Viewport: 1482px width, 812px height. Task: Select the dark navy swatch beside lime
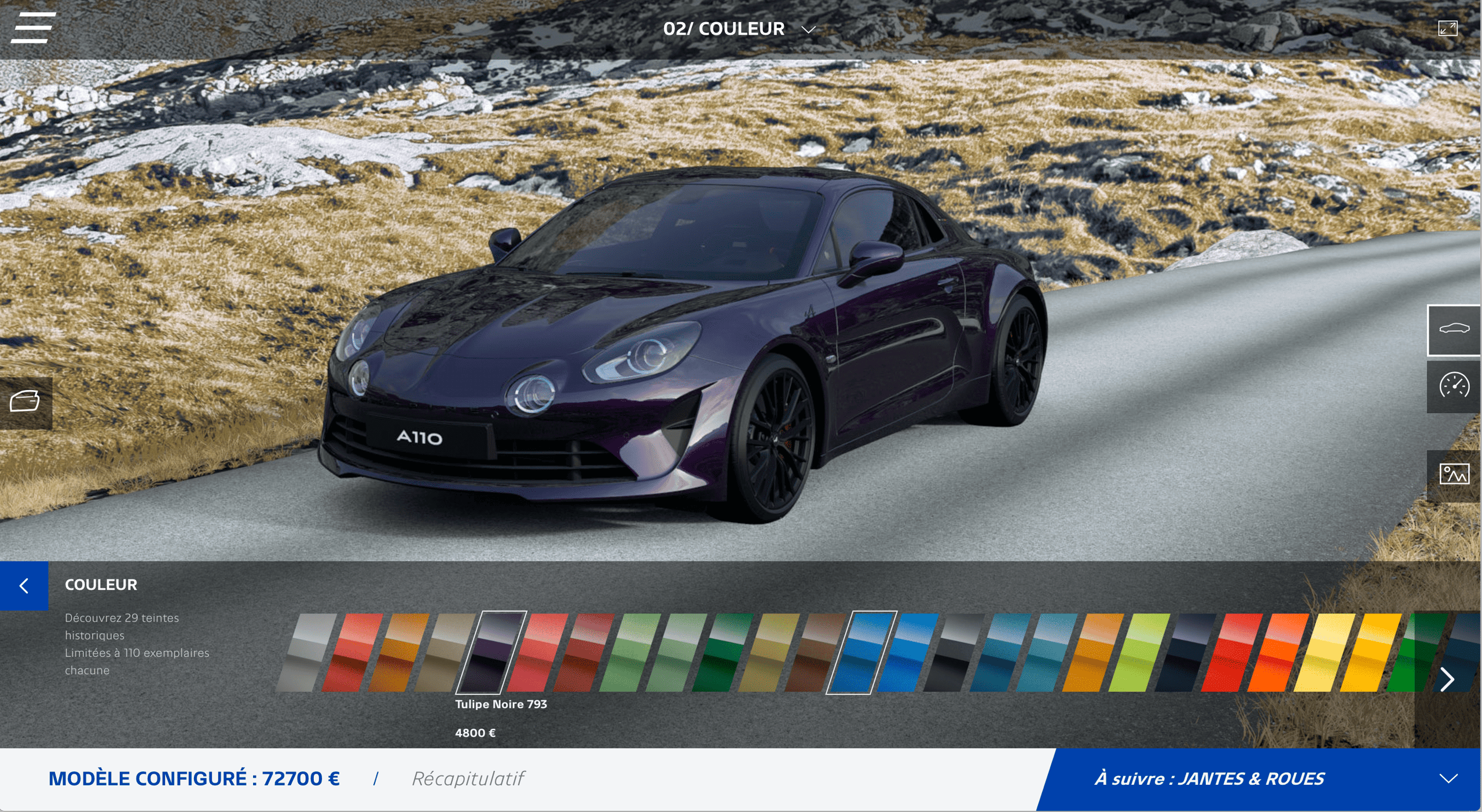point(1186,652)
